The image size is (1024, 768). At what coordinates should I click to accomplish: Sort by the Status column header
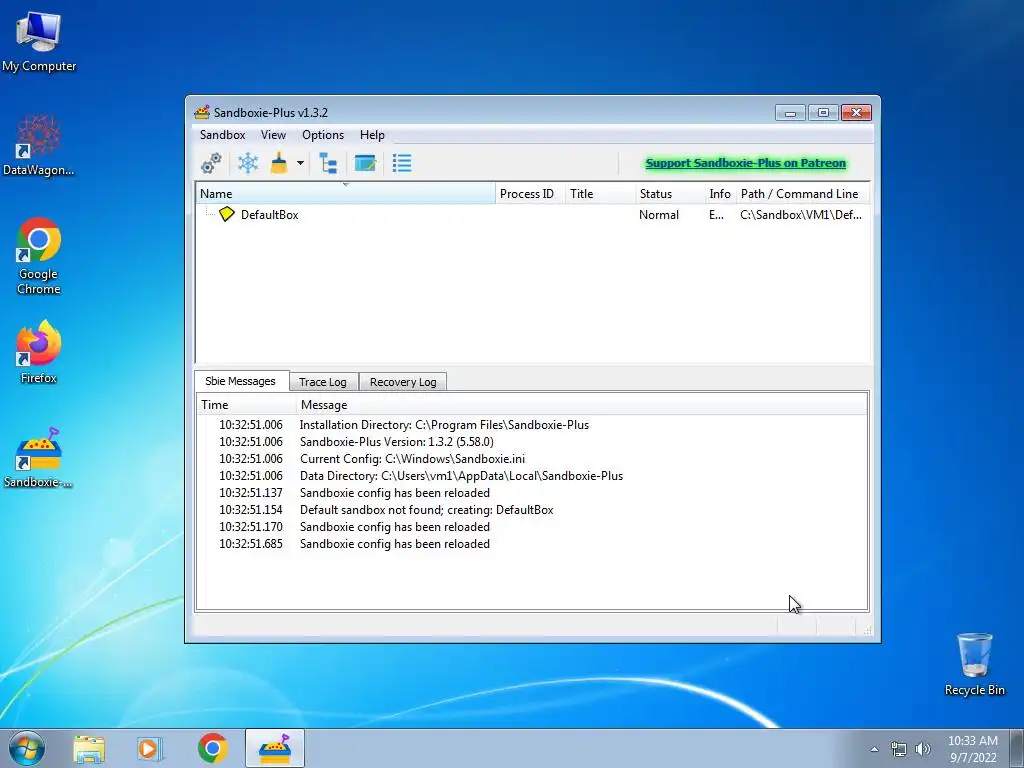click(x=670, y=194)
